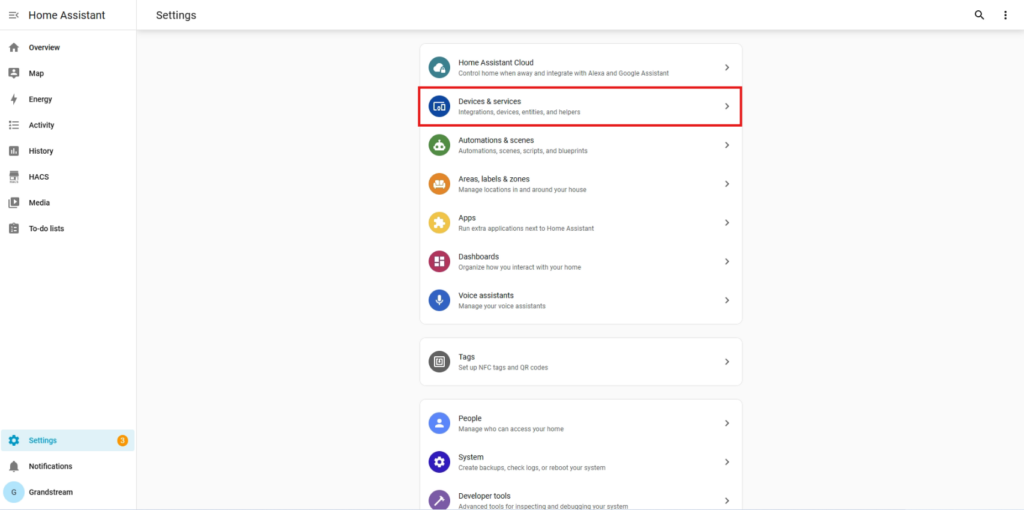1024x510 pixels.
Task: Open the Devices & services title
Action: pyautogui.click(x=490, y=101)
